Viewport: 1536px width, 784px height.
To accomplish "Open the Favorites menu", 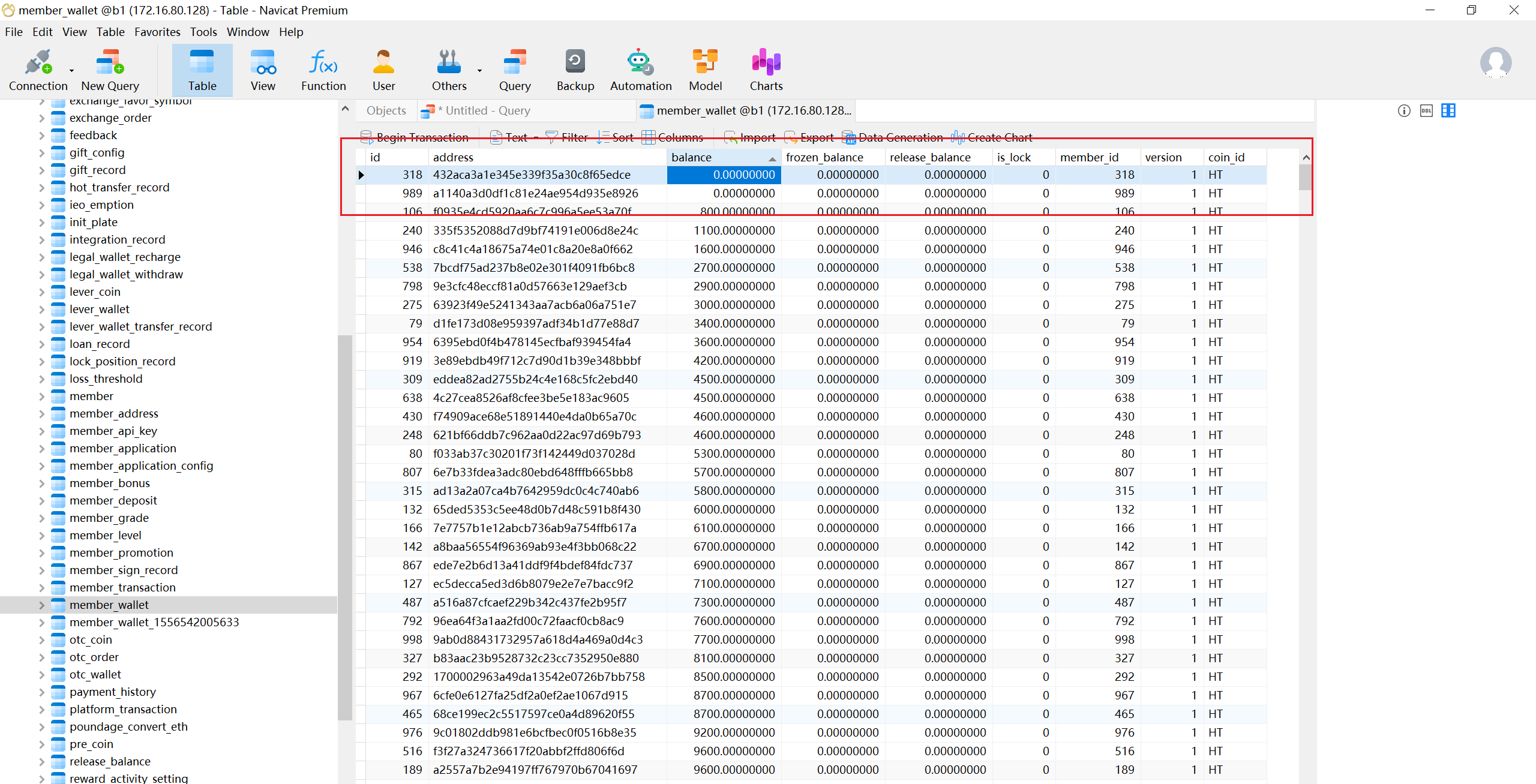I will (157, 32).
